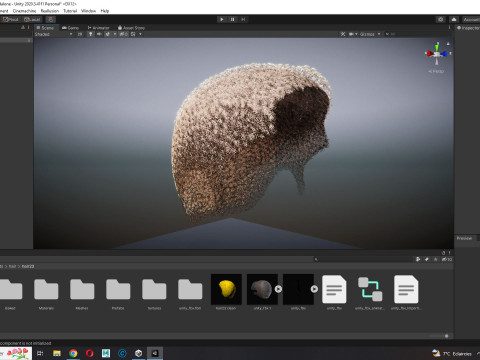The image size is (480, 360).
Task: Open the cloud services icon
Action: [454, 19]
